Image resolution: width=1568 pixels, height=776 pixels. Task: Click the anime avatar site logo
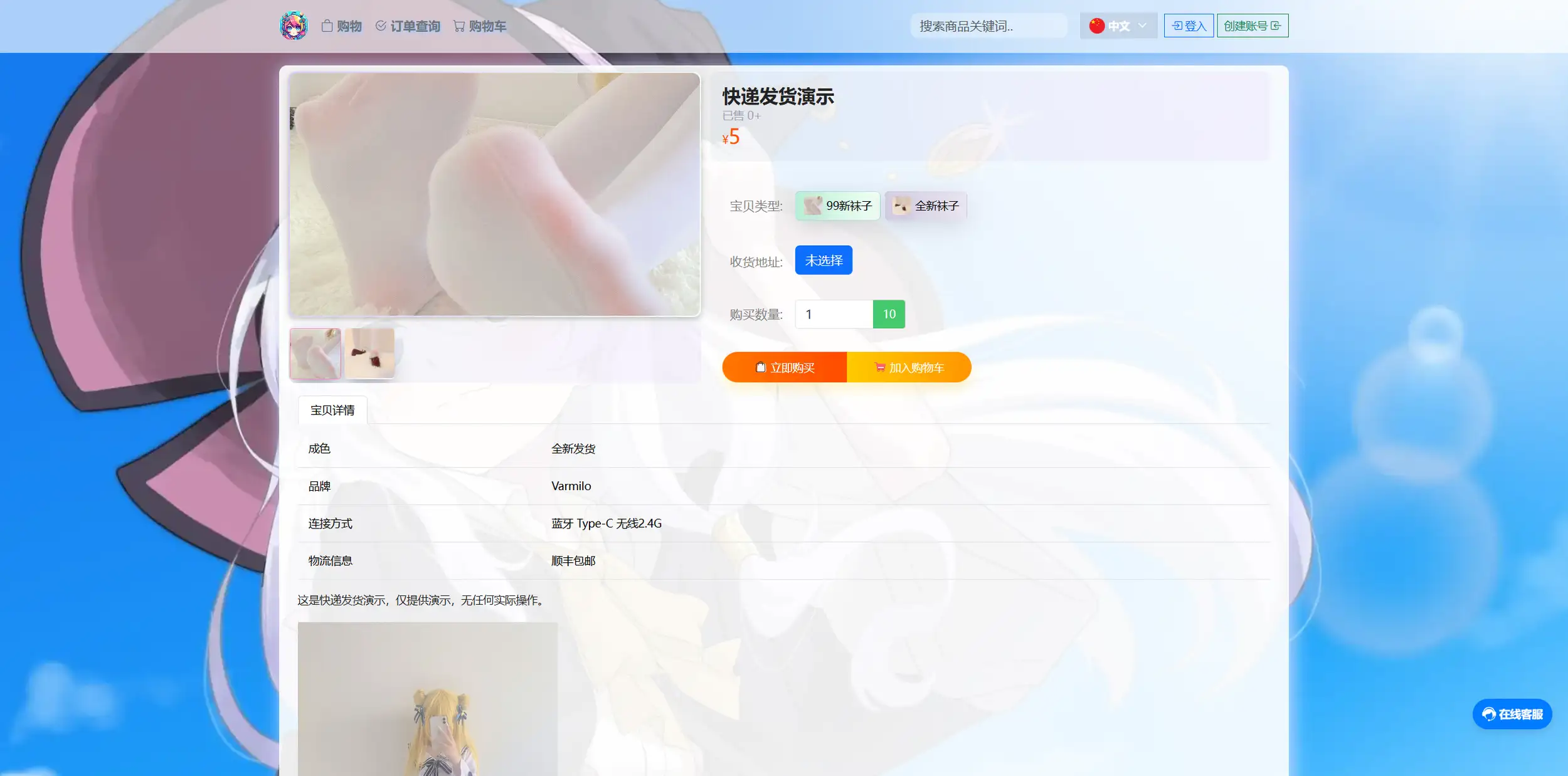tap(295, 26)
